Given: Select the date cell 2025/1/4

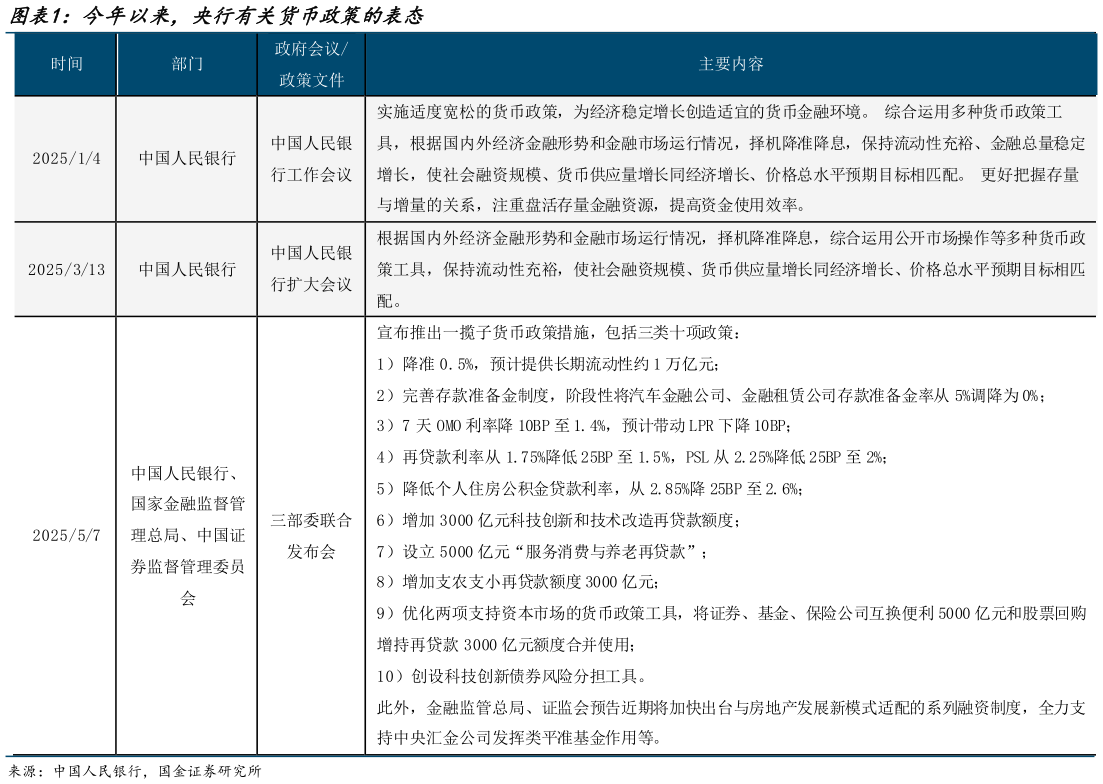Looking at the screenshot, I should point(64,156).
